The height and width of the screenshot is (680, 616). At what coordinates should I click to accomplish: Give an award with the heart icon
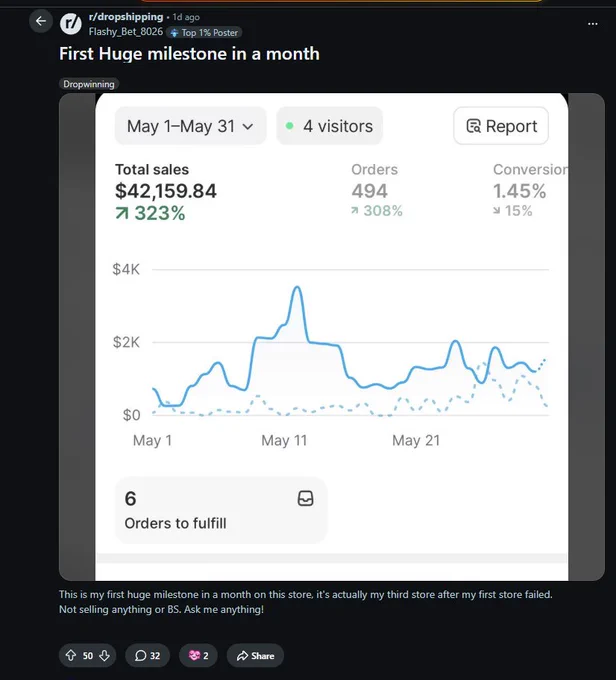(198, 655)
